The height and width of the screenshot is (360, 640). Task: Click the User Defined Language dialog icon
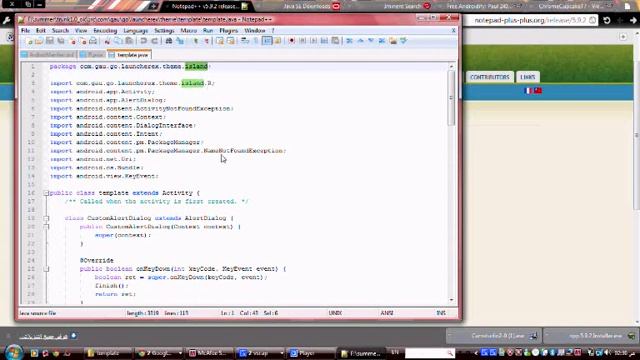coord(278,41)
